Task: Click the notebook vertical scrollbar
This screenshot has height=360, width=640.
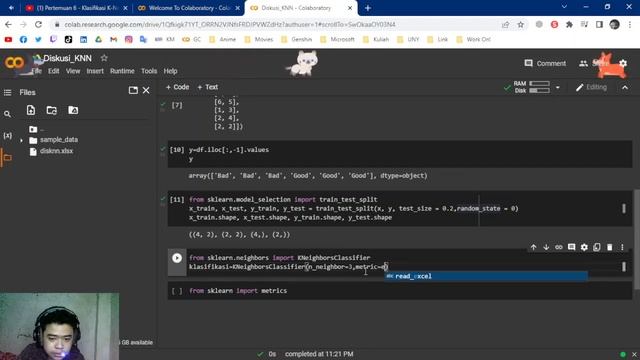Action: 636,239
